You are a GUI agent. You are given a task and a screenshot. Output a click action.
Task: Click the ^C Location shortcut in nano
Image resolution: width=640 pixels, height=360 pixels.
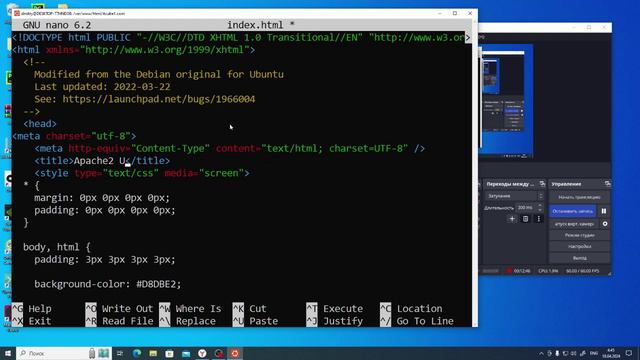tap(411, 309)
